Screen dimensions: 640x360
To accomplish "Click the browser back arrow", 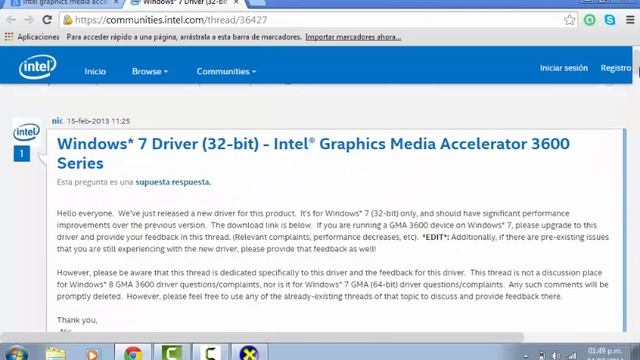I will pos(11,20).
